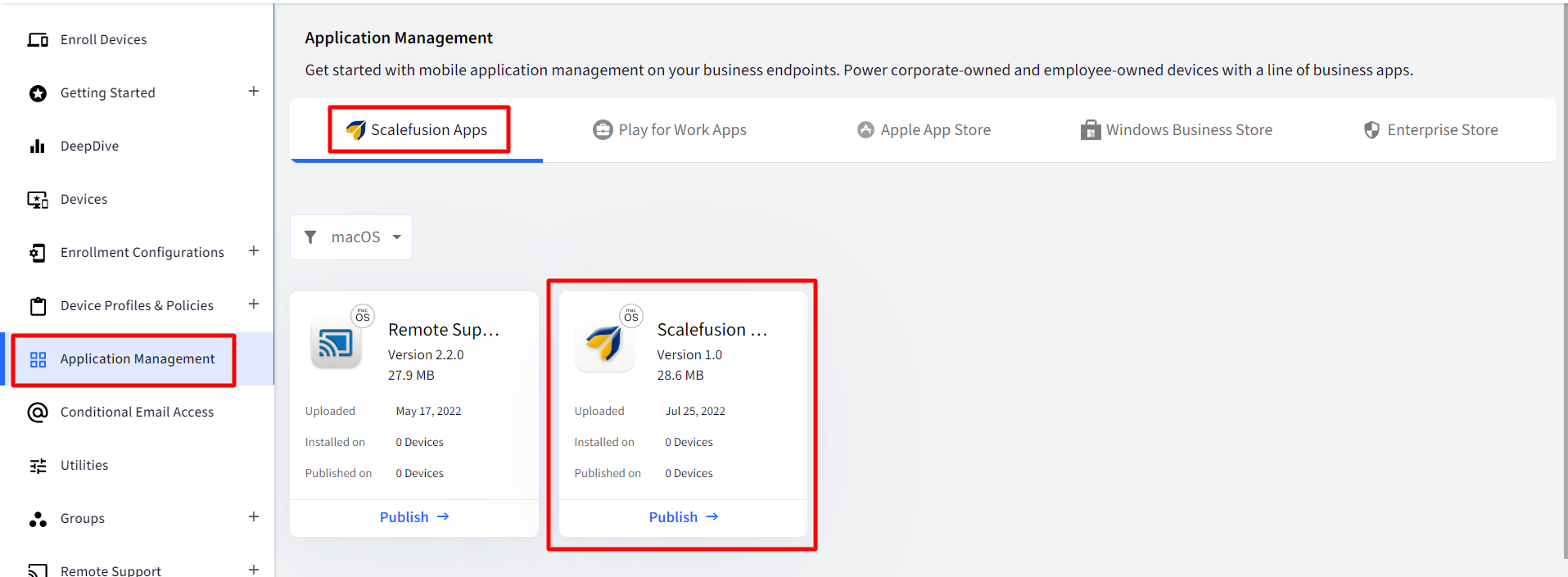Screen dimensions: 1568x577
Task: Click the macOS badge on Scalefusion card
Action: tap(631, 316)
